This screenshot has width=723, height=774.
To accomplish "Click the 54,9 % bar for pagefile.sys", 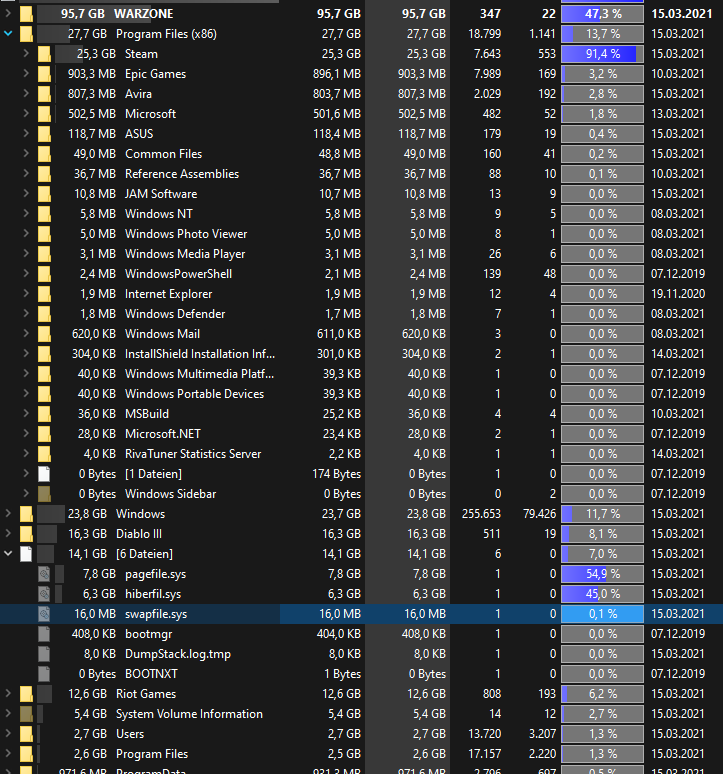I will 603,574.
